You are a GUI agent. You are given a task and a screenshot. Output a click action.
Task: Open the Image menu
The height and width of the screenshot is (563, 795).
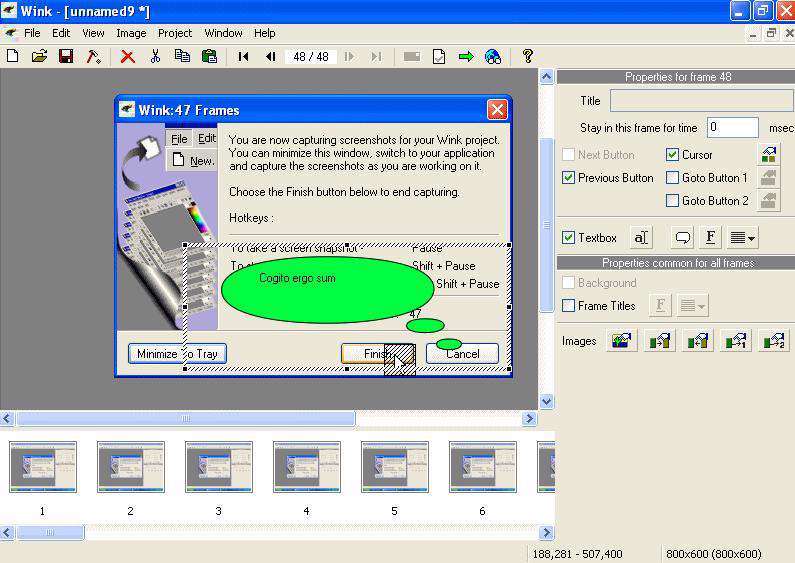(x=131, y=33)
